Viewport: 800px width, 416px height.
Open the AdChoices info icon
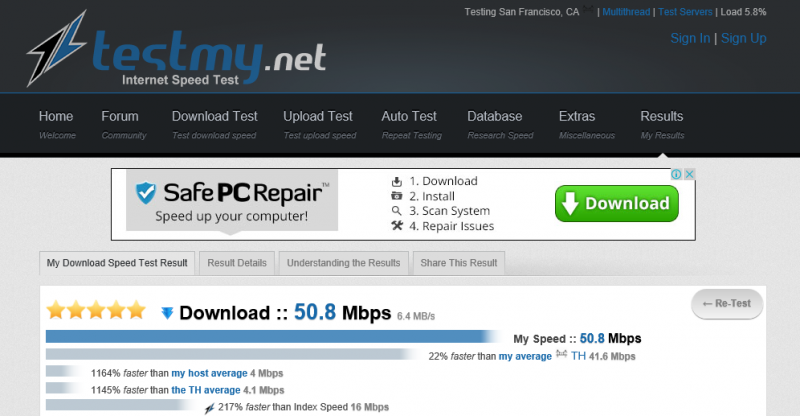click(677, 174)
